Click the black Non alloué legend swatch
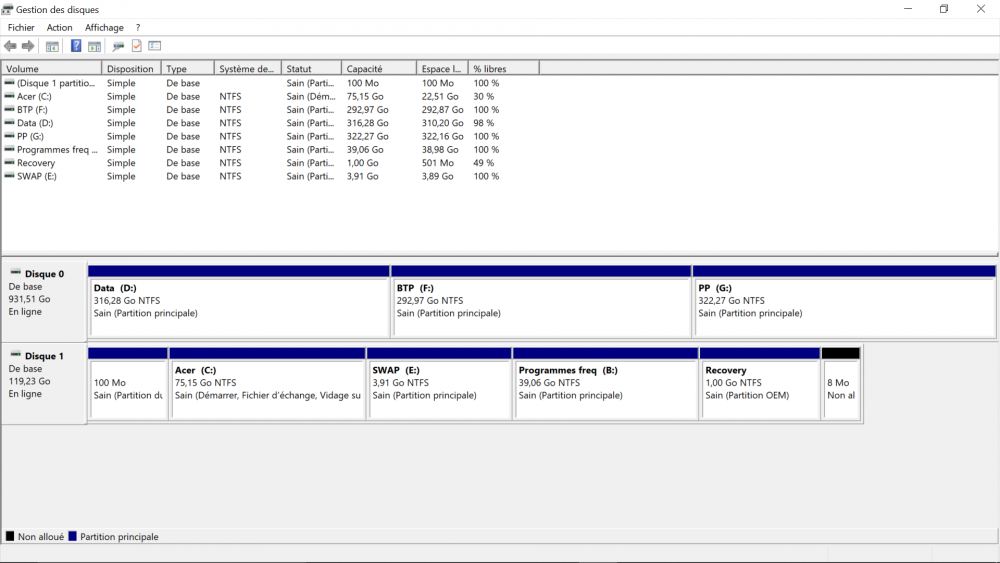 coord(10,537)
